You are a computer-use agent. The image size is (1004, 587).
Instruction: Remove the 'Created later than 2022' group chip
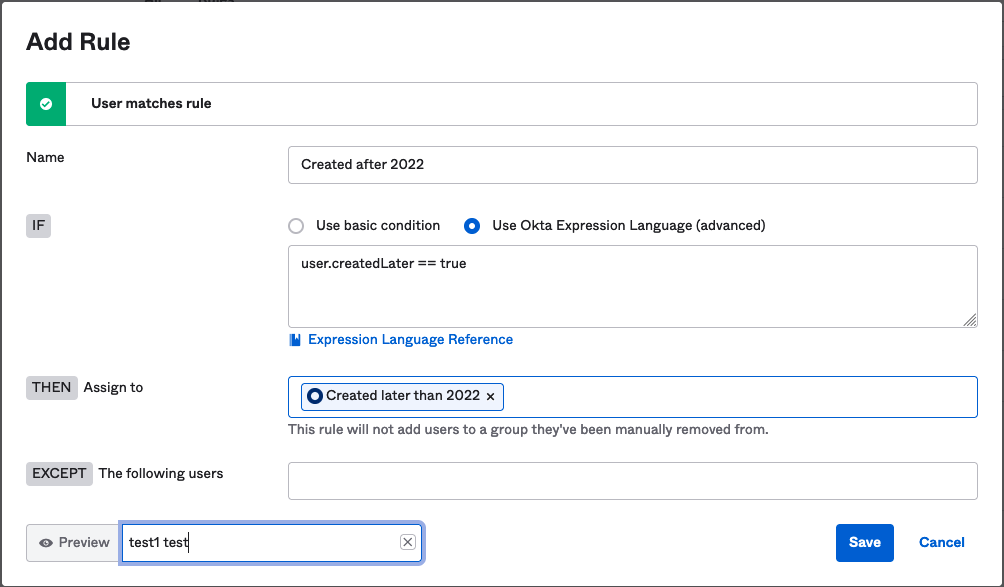tap(490, 396)
